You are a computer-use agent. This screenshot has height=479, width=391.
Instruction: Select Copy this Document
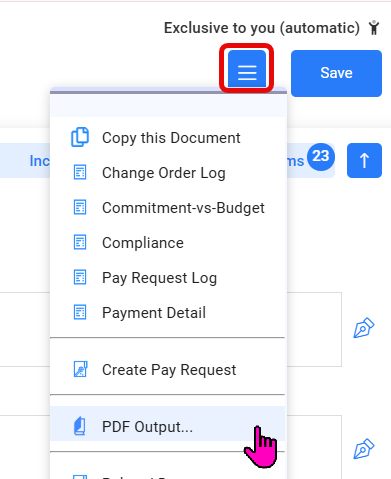[168, 138]
